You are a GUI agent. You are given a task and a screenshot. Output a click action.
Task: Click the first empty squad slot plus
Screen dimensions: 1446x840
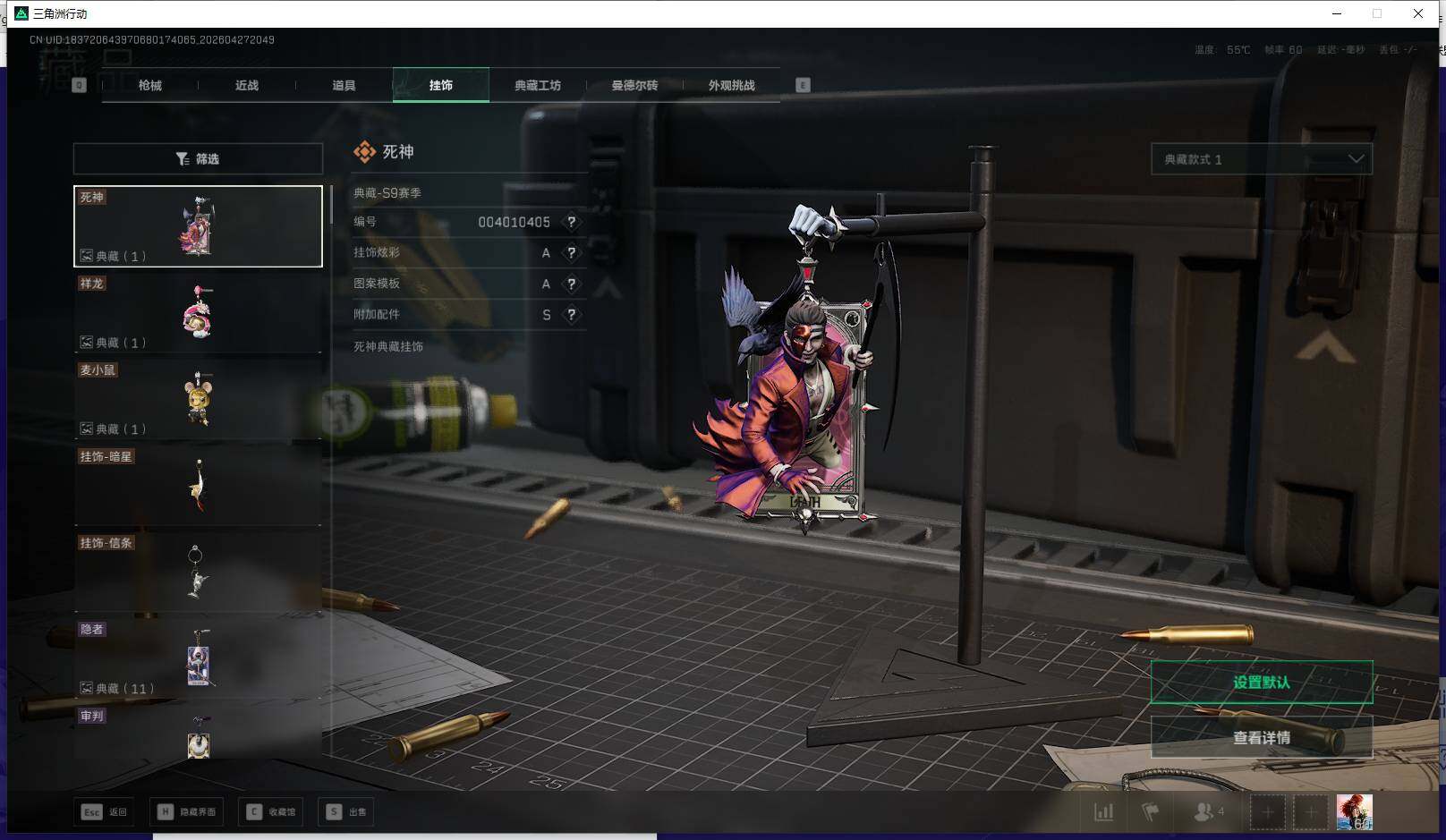1268,812
